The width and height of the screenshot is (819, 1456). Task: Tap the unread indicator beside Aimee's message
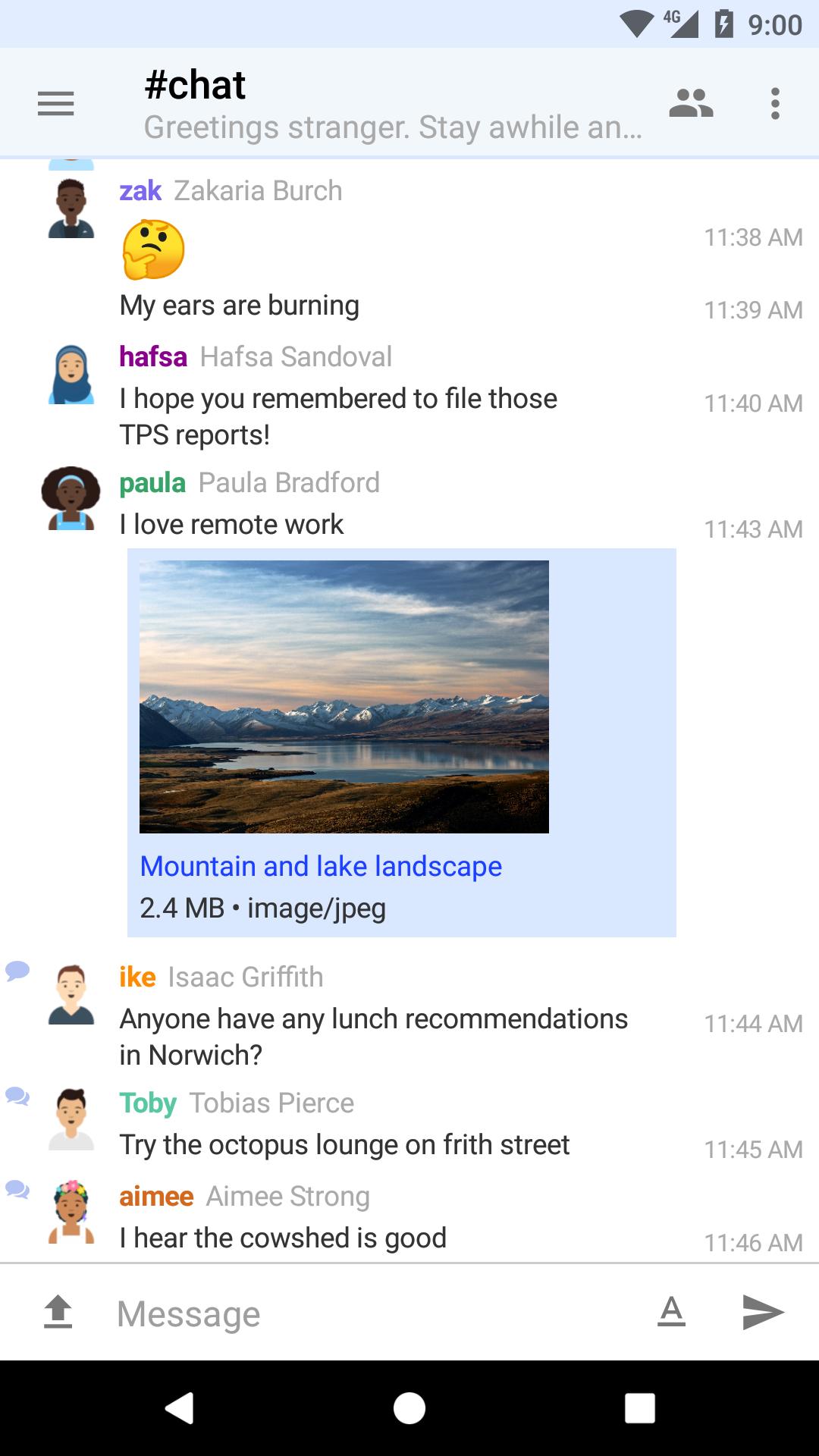click(x=16, y=1188)
